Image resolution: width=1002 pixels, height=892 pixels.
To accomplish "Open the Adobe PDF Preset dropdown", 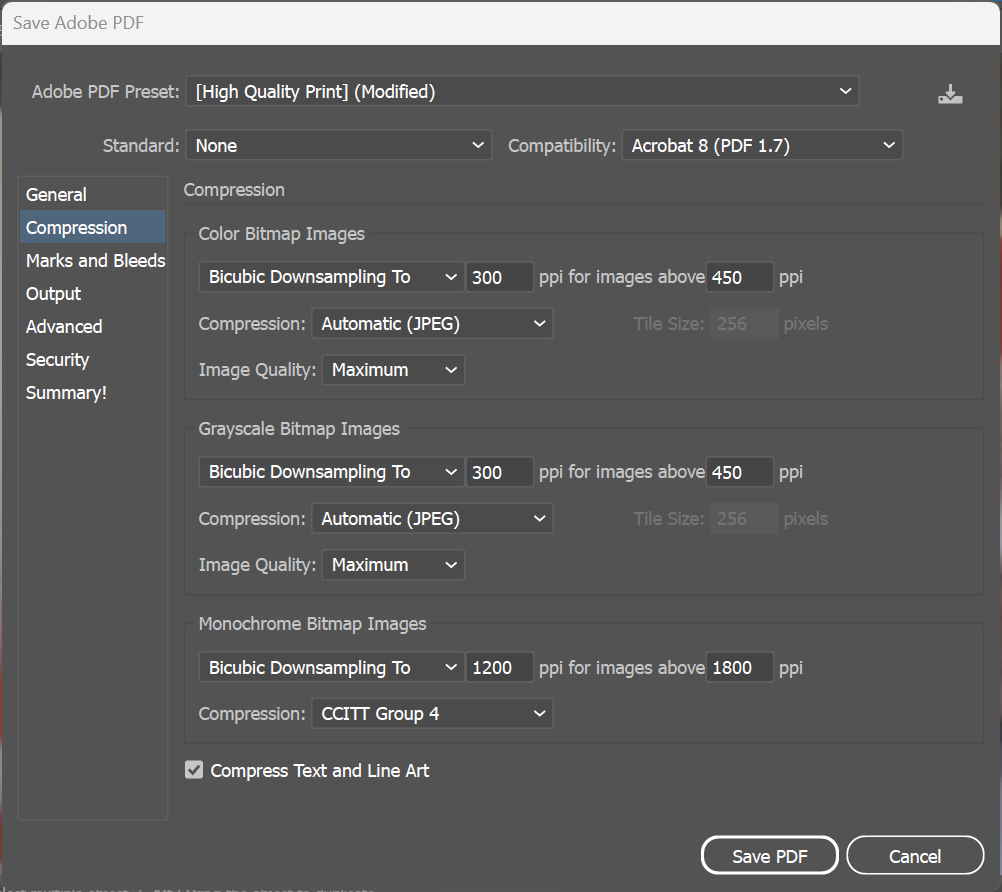I will 521,92.
